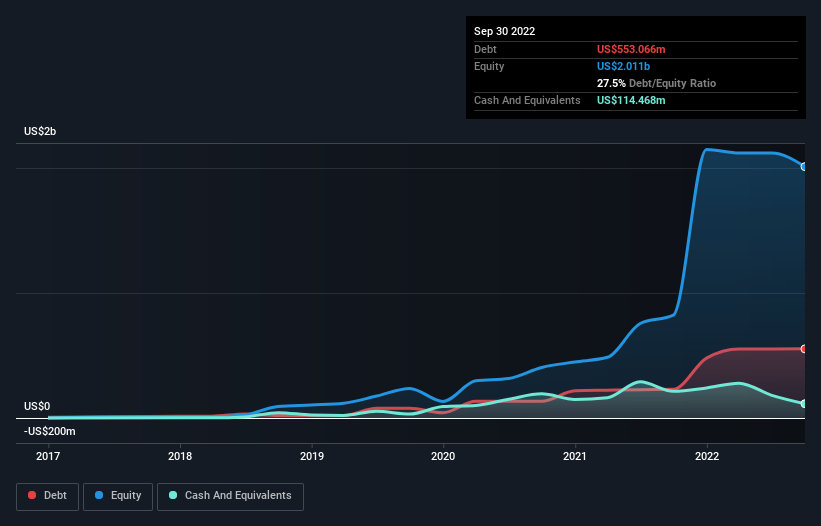This screenshot has width=821, height=526.
Task: Click the US$2b y-axis label
Action: coord(40,131)
